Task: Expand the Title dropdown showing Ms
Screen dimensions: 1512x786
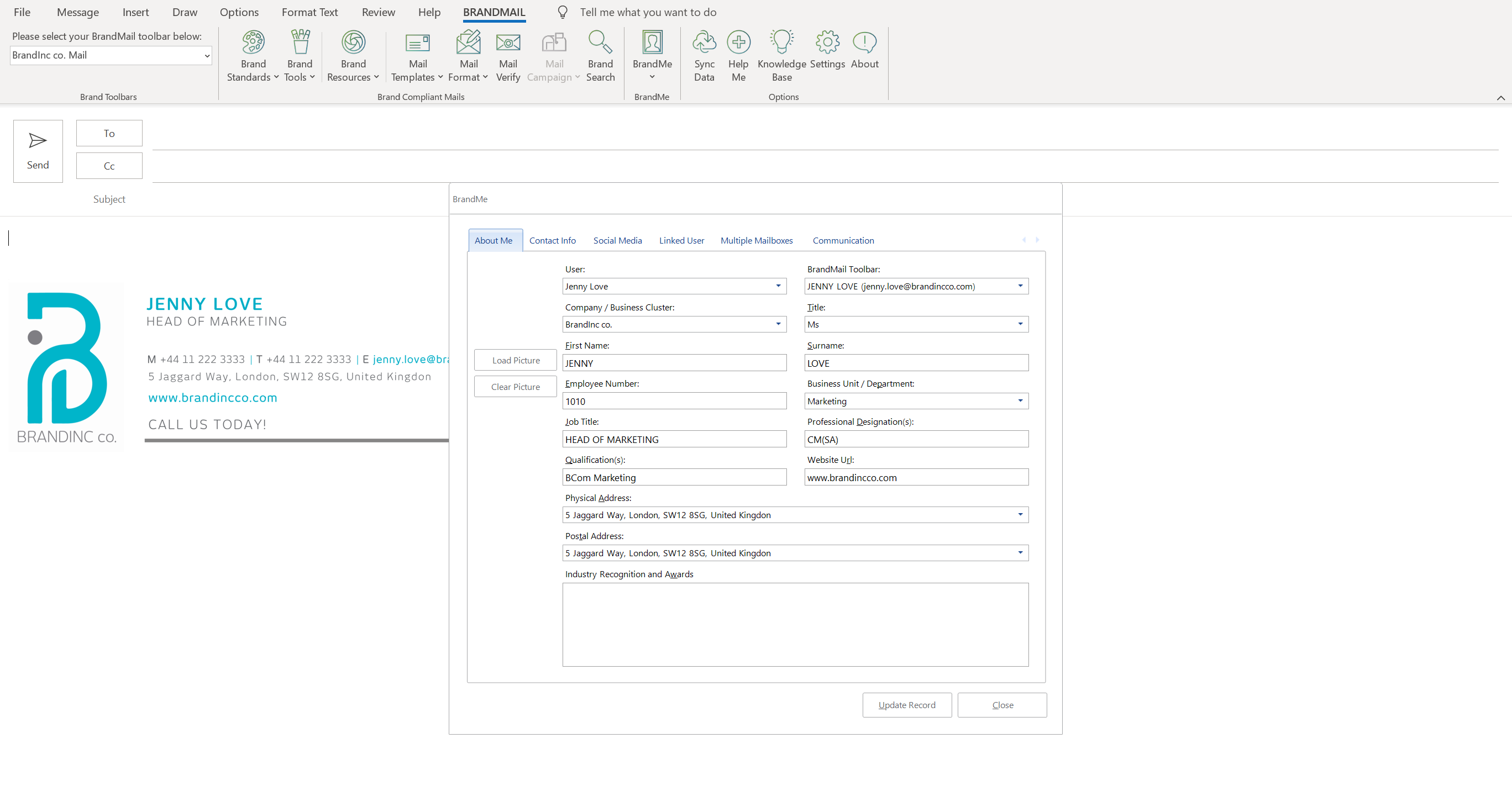Action: pos(1020,324)
